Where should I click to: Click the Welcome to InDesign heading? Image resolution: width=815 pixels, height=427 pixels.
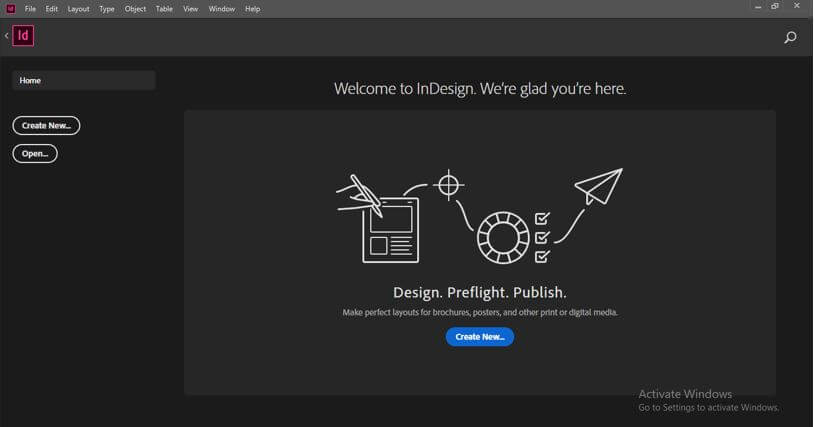480,89
